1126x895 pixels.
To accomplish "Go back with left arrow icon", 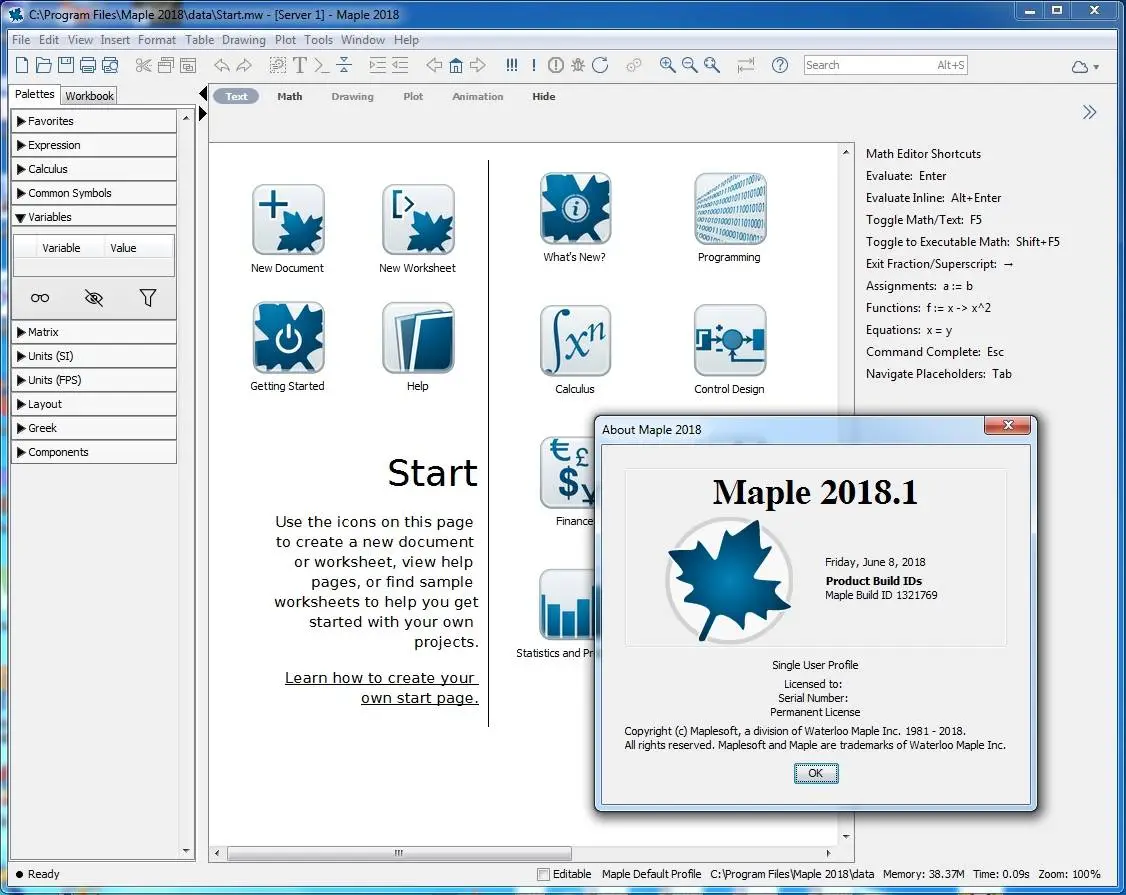I will pyautogui.click(x=434, y=65).
